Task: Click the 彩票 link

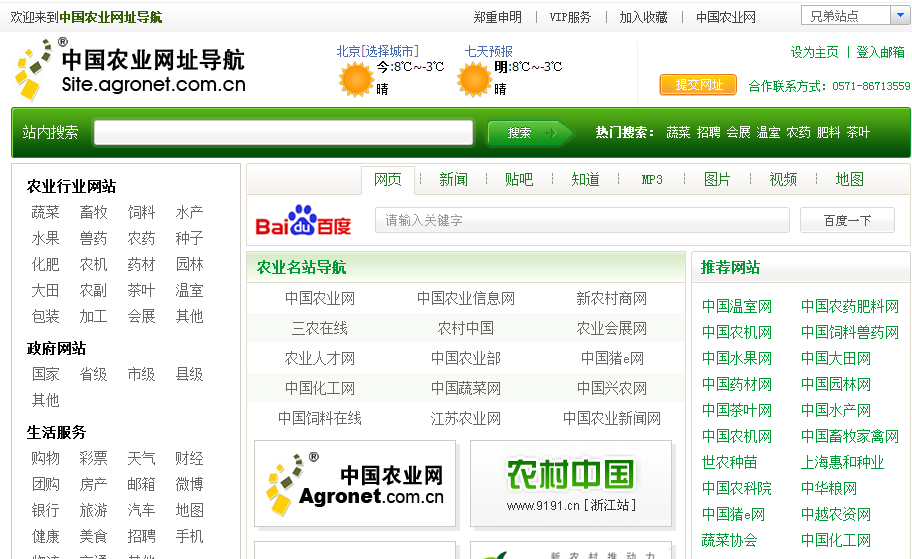Action: point(94,458)
